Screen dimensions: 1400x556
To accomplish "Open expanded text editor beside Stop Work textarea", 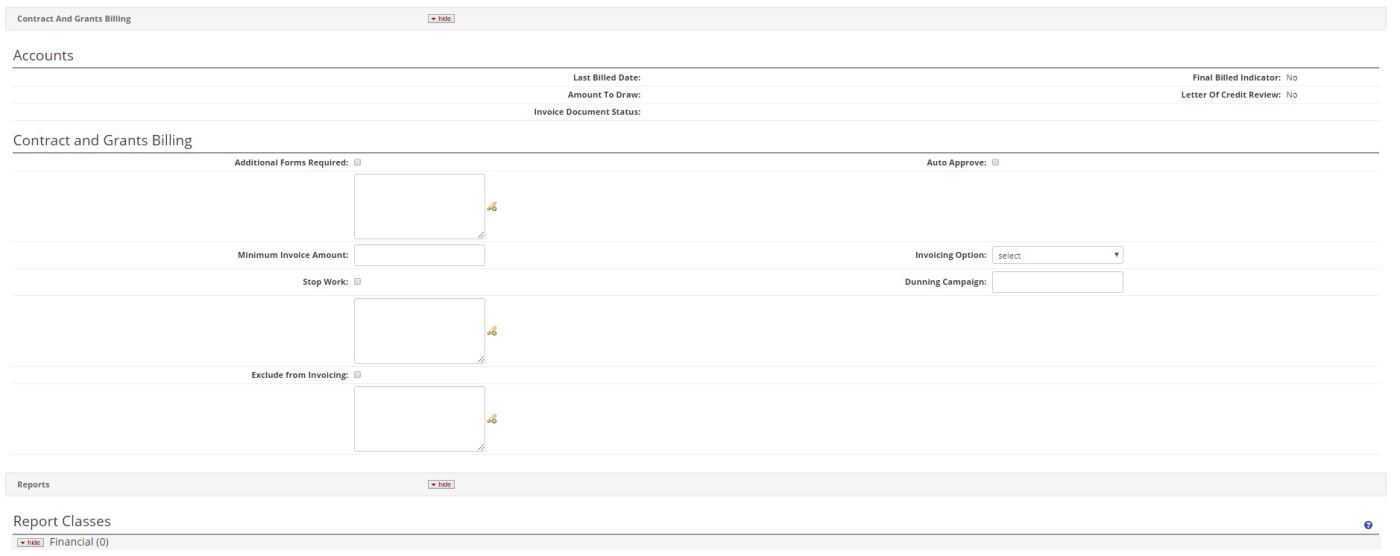I will click(491, 331).
